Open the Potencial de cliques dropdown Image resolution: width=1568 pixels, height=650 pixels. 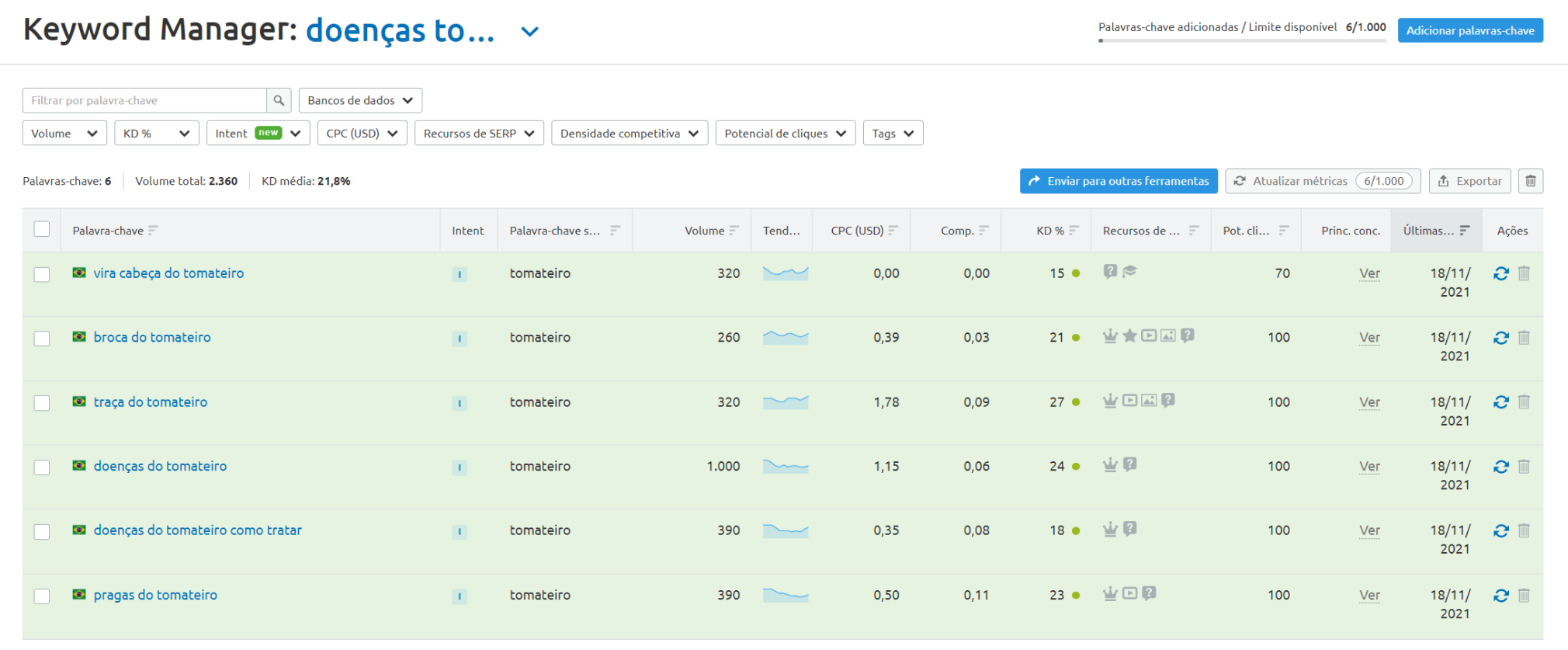pyautogui.click(x=786, y=133)
